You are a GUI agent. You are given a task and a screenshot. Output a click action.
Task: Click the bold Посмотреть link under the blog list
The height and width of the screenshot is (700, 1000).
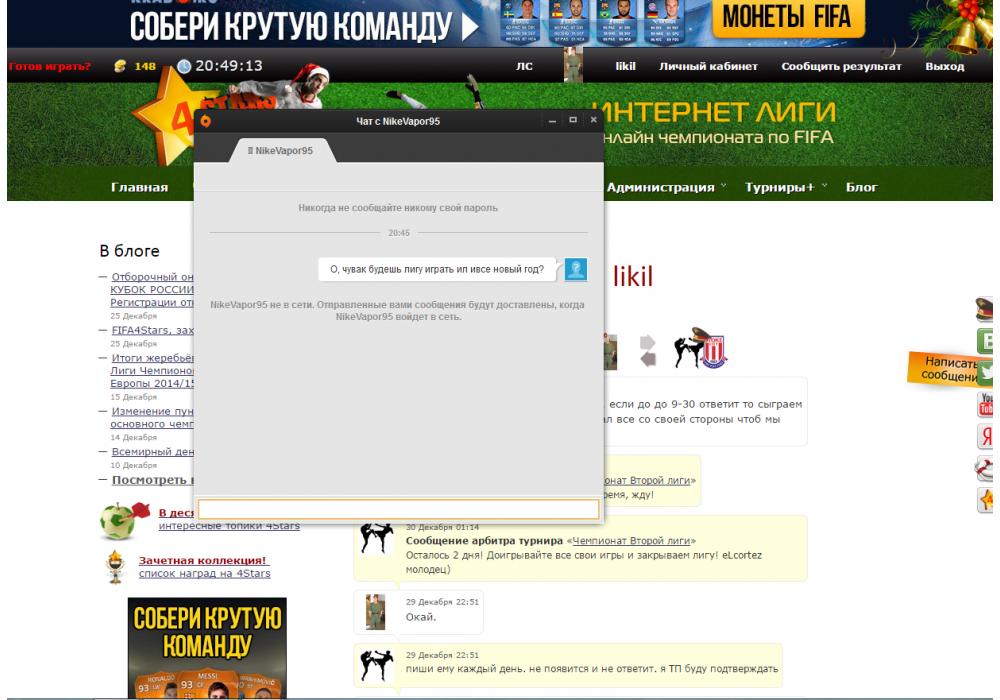[152, 480]
